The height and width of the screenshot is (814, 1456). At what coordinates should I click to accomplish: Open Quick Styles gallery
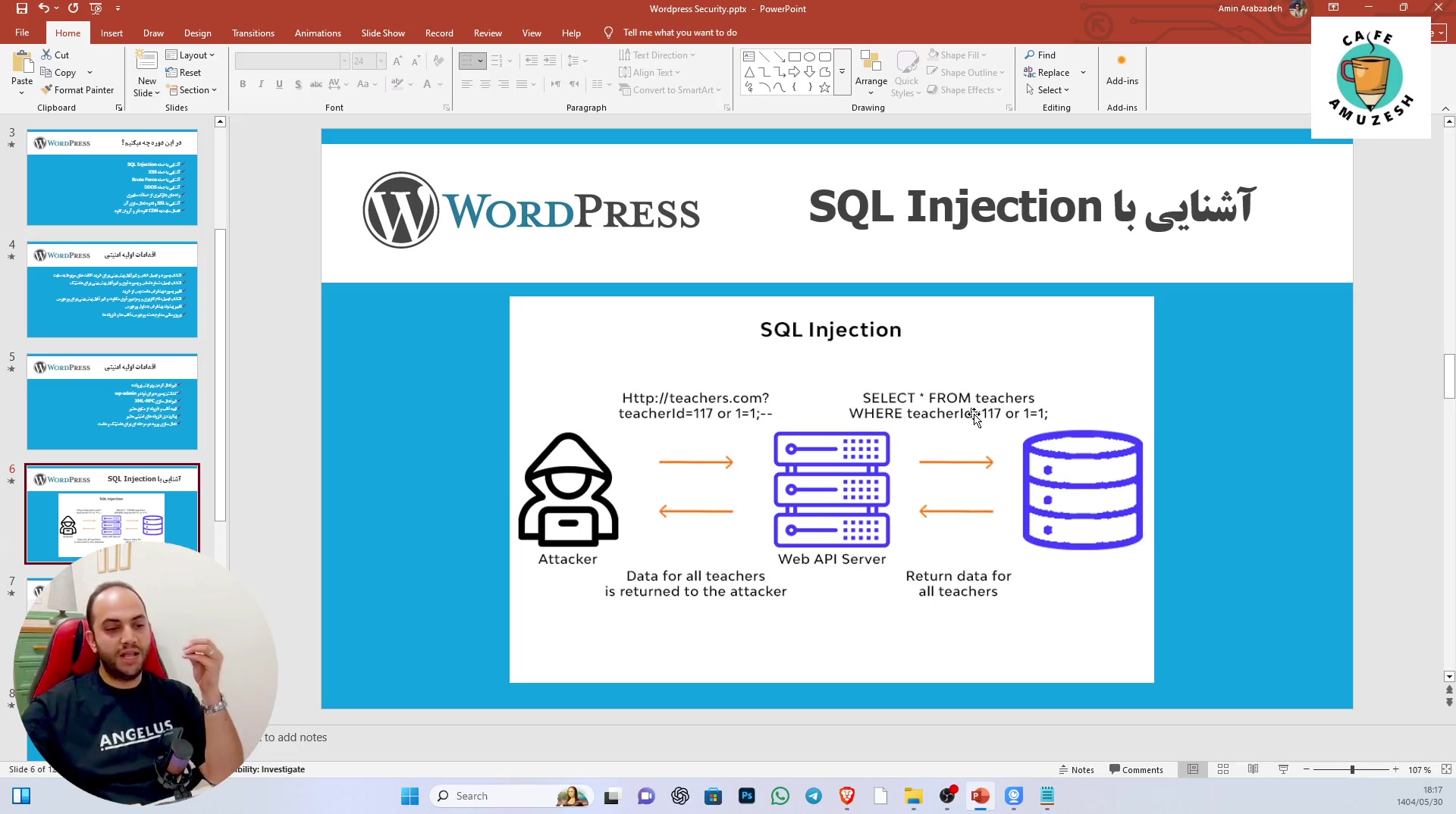[x=906, y=74]
